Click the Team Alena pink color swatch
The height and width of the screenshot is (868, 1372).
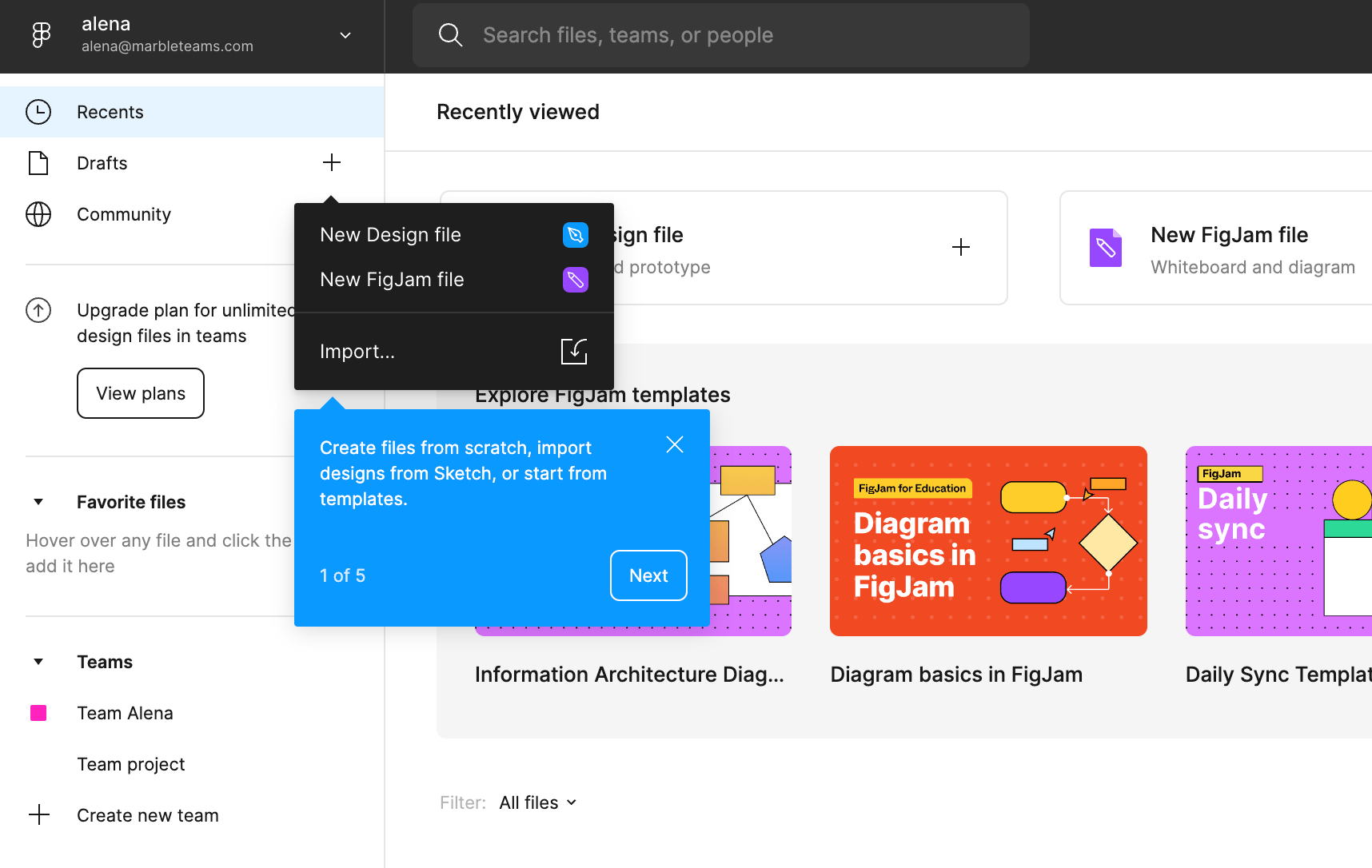point(38,712)
